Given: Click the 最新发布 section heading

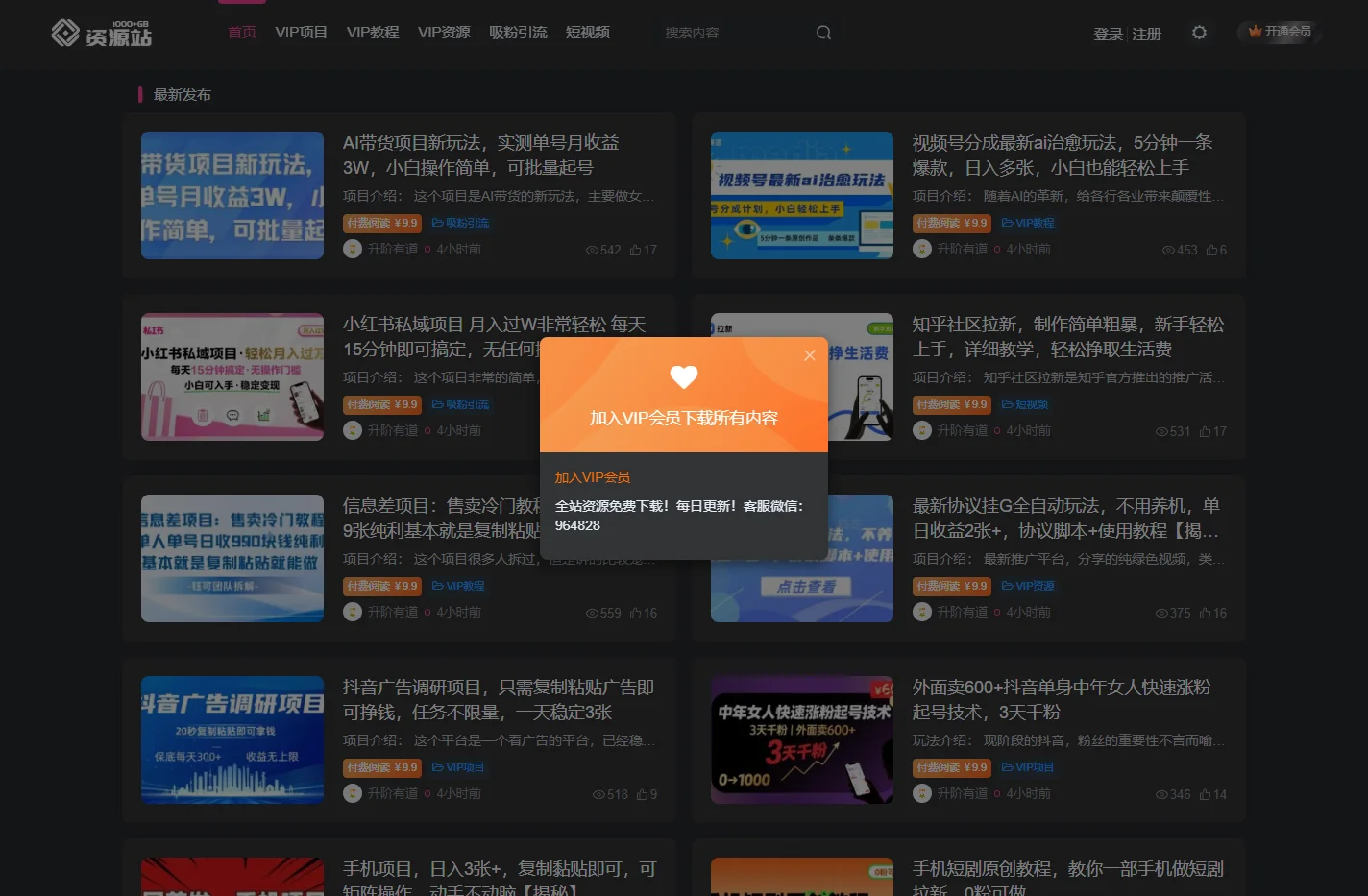Looking at the screenshot, I should [x=183, y=94].
